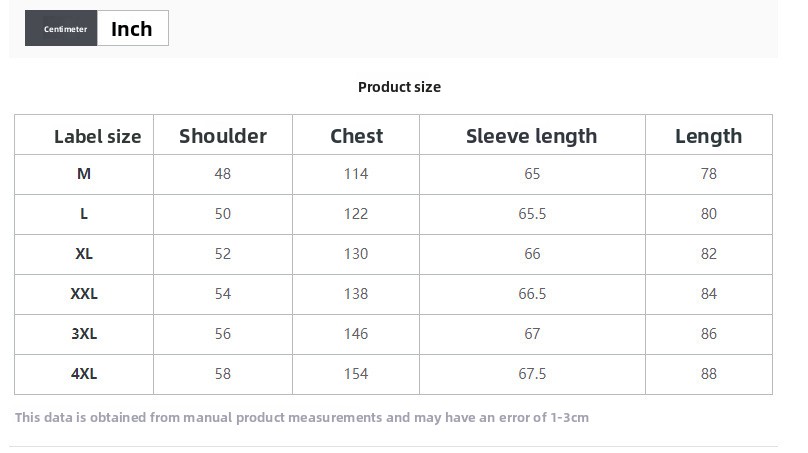Click the Shoulder column header
The image size is (808, 453).
click(223, 136)
